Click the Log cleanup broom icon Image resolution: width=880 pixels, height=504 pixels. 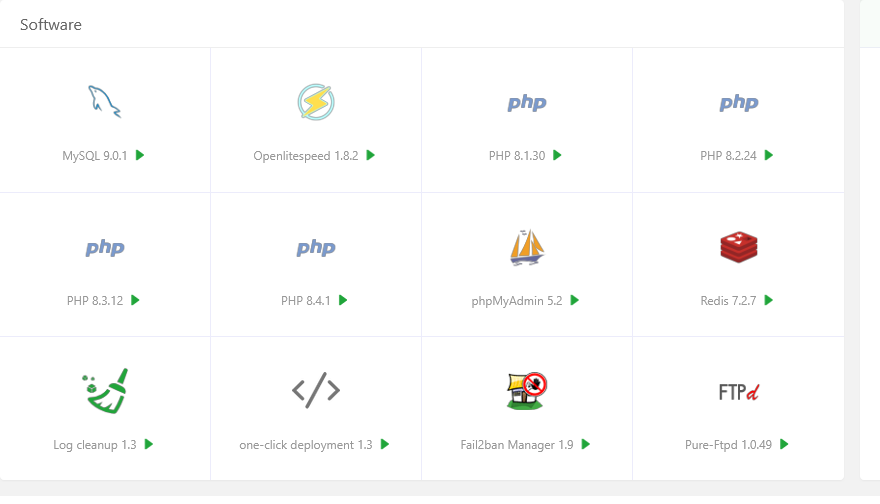click(105, 390)
